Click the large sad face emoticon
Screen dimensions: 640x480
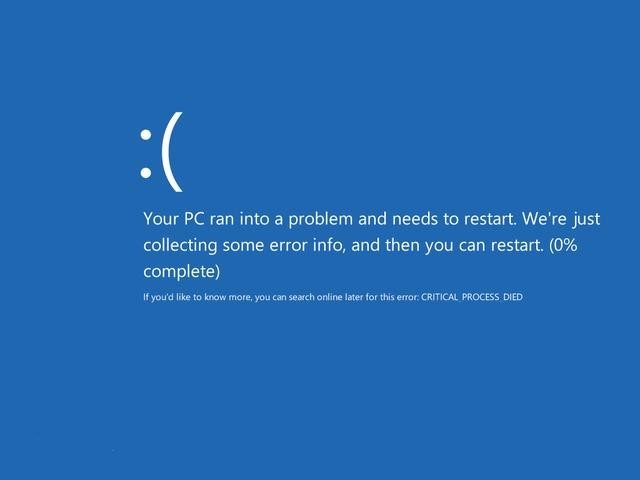tap(161, 152)
